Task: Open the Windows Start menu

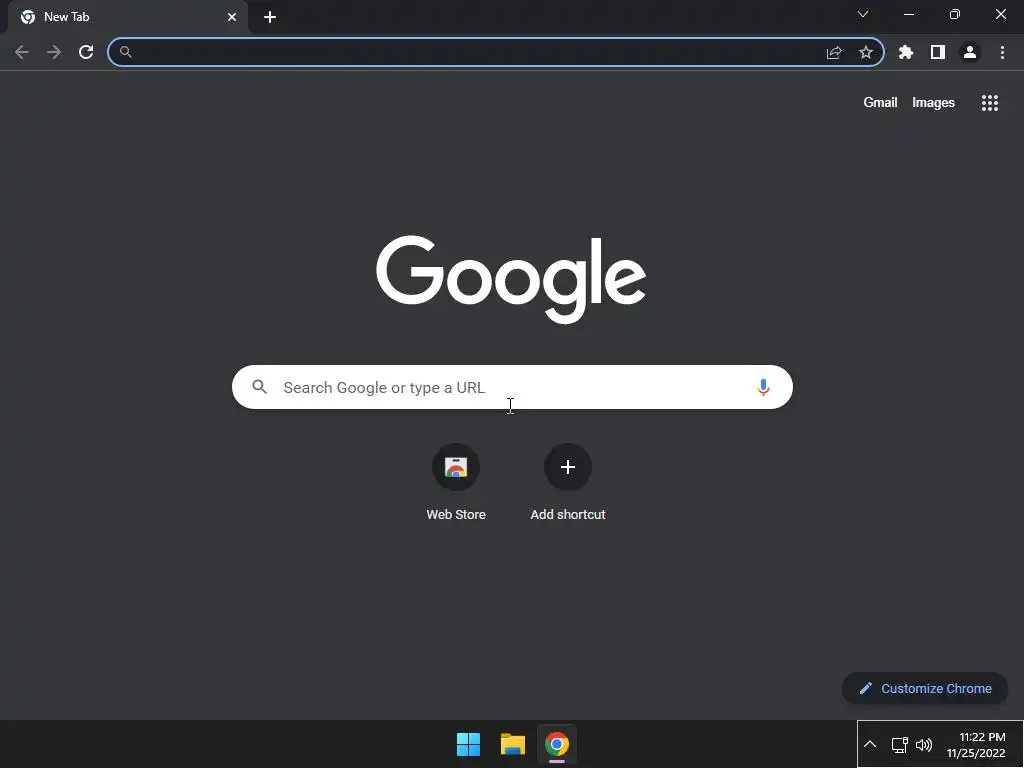Action: pos(468,744)
